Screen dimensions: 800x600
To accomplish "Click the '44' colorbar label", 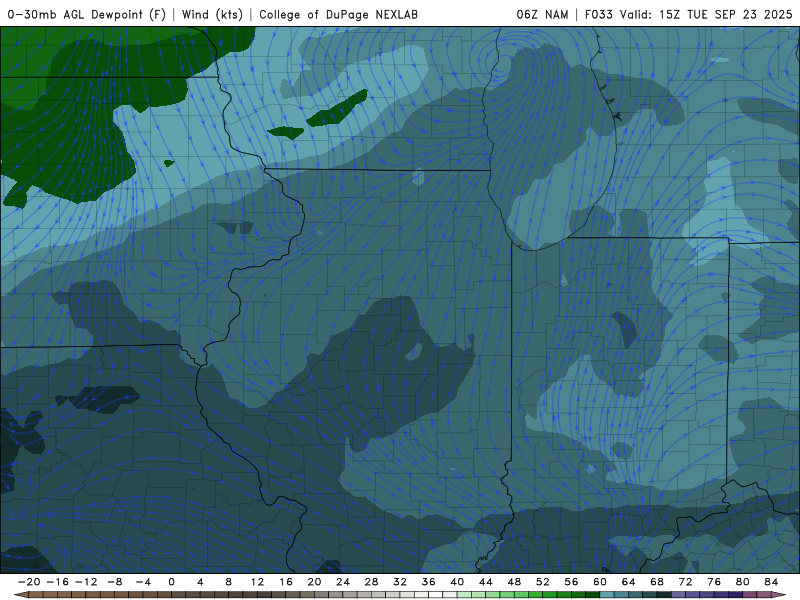I will 486,582.
